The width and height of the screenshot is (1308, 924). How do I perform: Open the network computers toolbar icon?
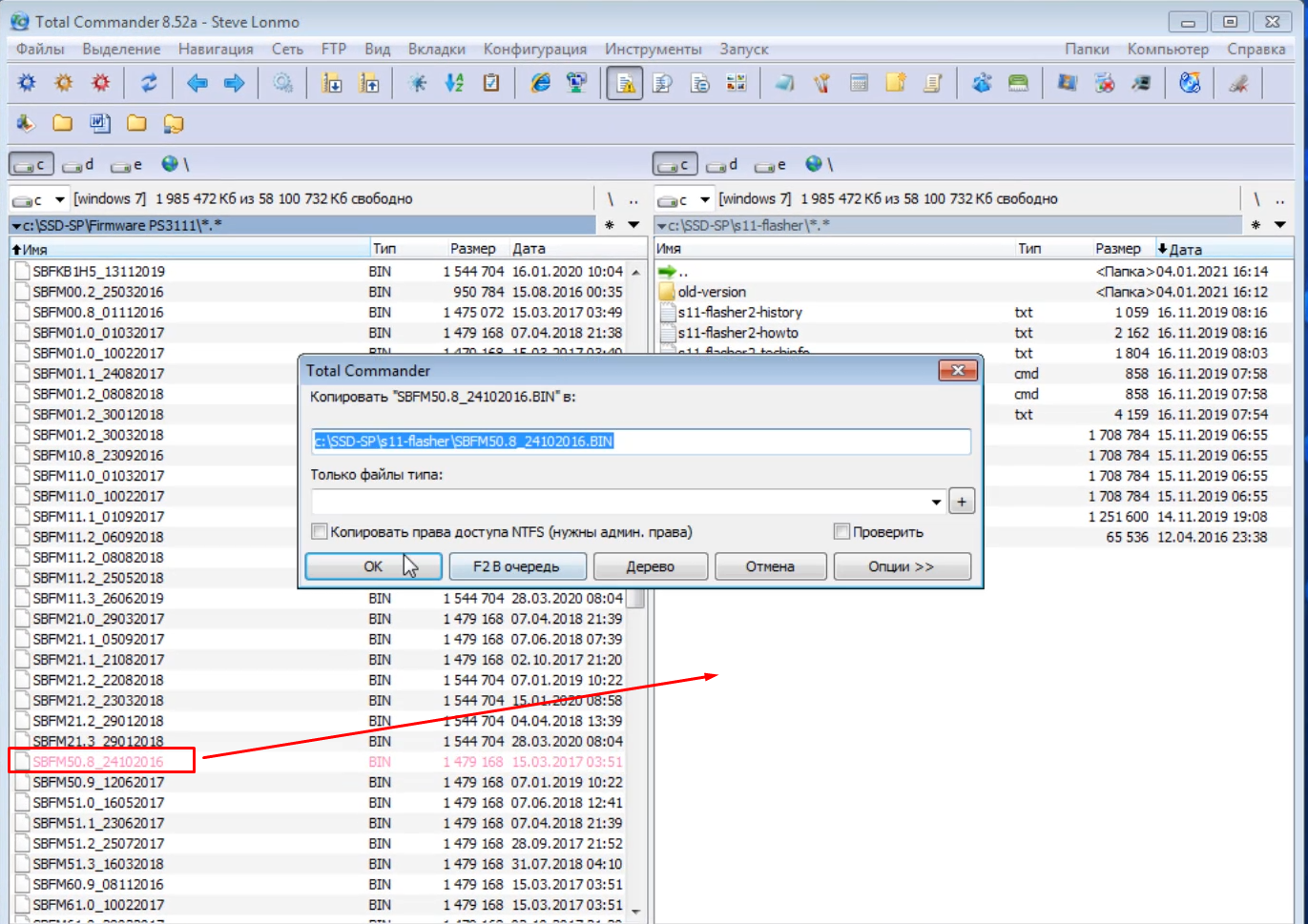pyautogui.click(x=576, y=84)
